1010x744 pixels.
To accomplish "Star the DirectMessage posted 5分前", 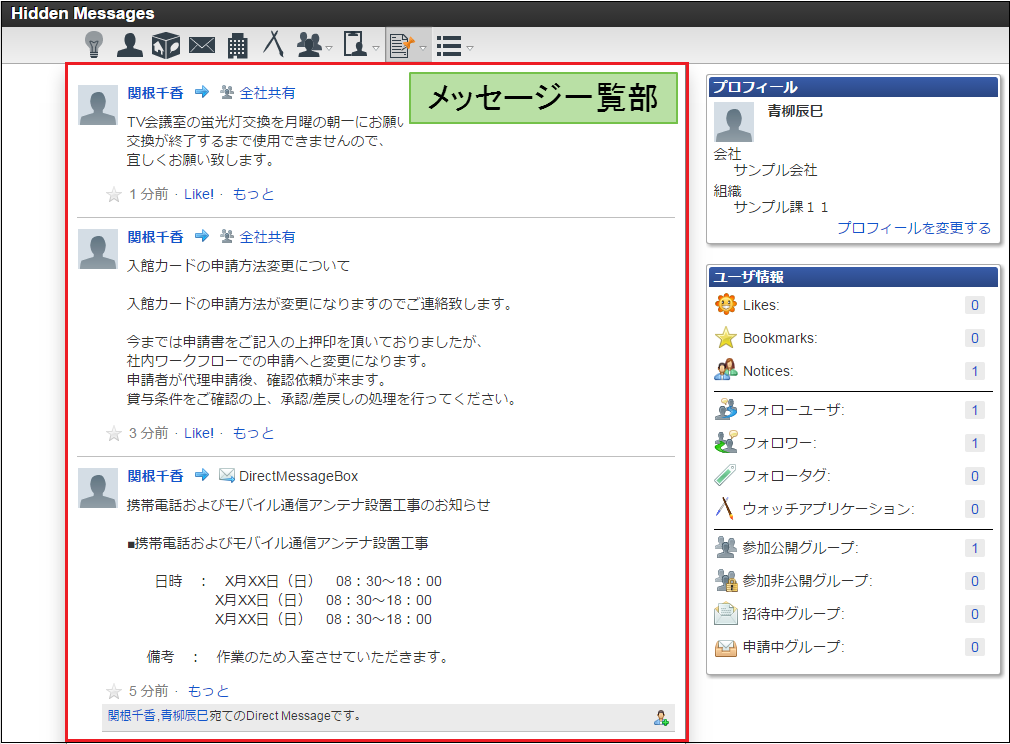I will 113,692.
